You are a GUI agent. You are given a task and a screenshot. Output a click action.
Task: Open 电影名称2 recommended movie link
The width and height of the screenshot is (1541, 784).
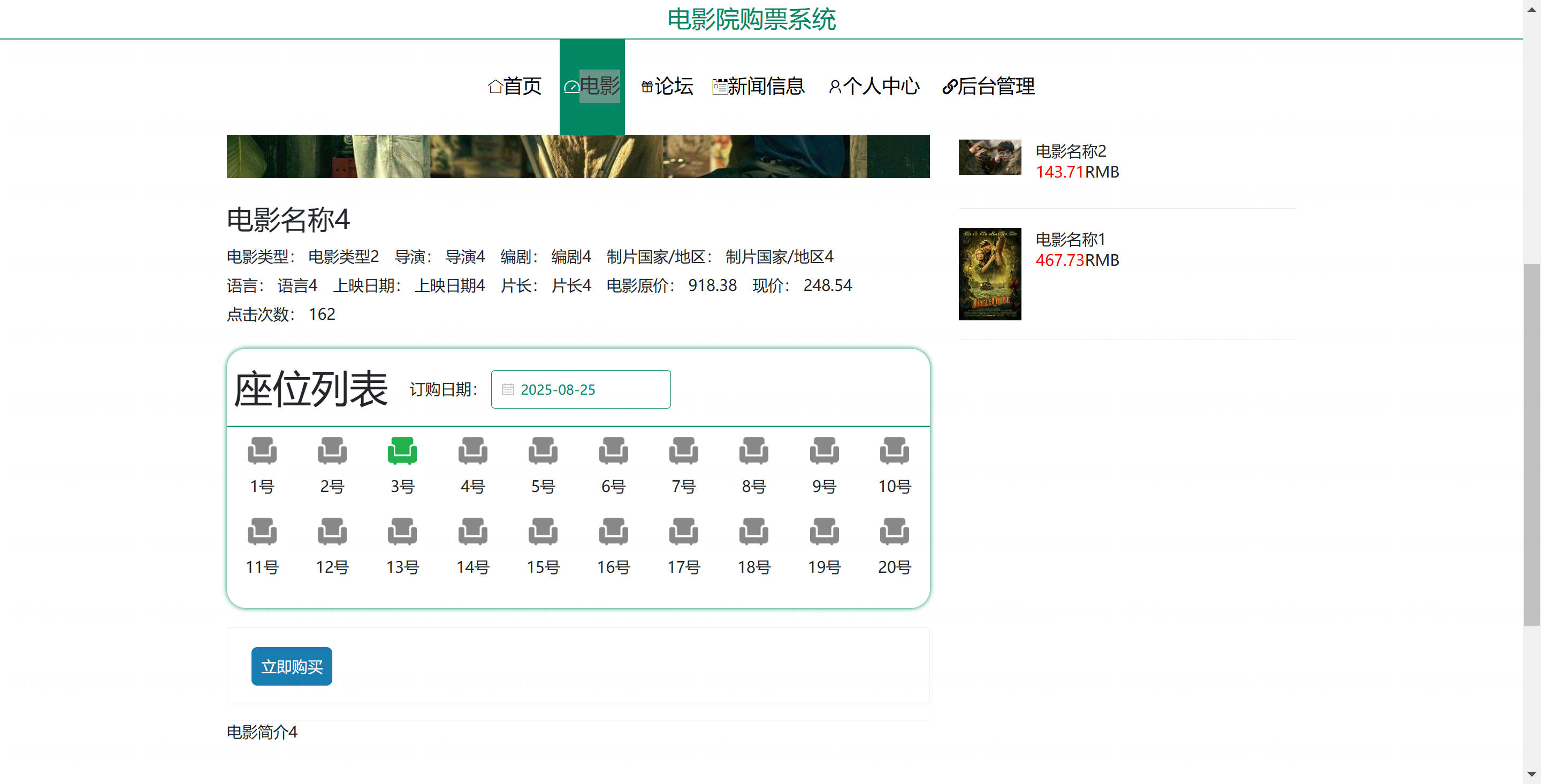[1070, 151]
